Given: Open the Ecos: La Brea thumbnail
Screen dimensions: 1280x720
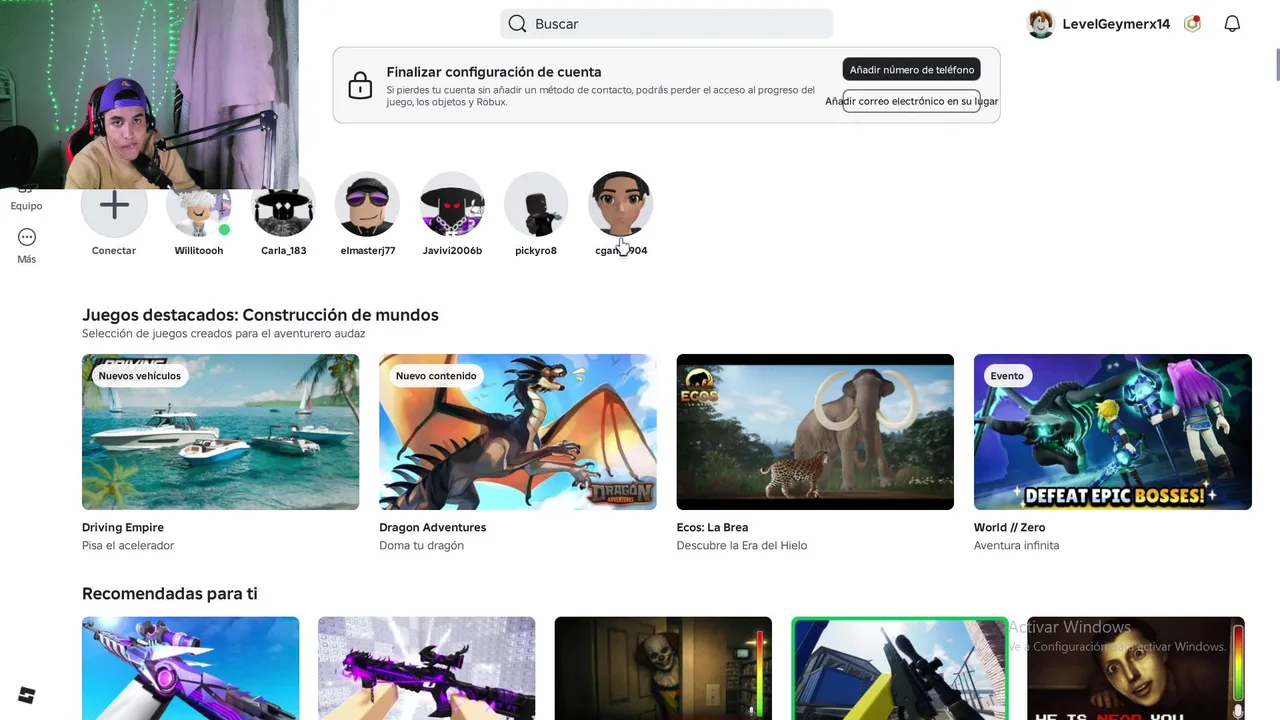Looking at the screenshot, I should pyautogui.click(x=815, y=432).
